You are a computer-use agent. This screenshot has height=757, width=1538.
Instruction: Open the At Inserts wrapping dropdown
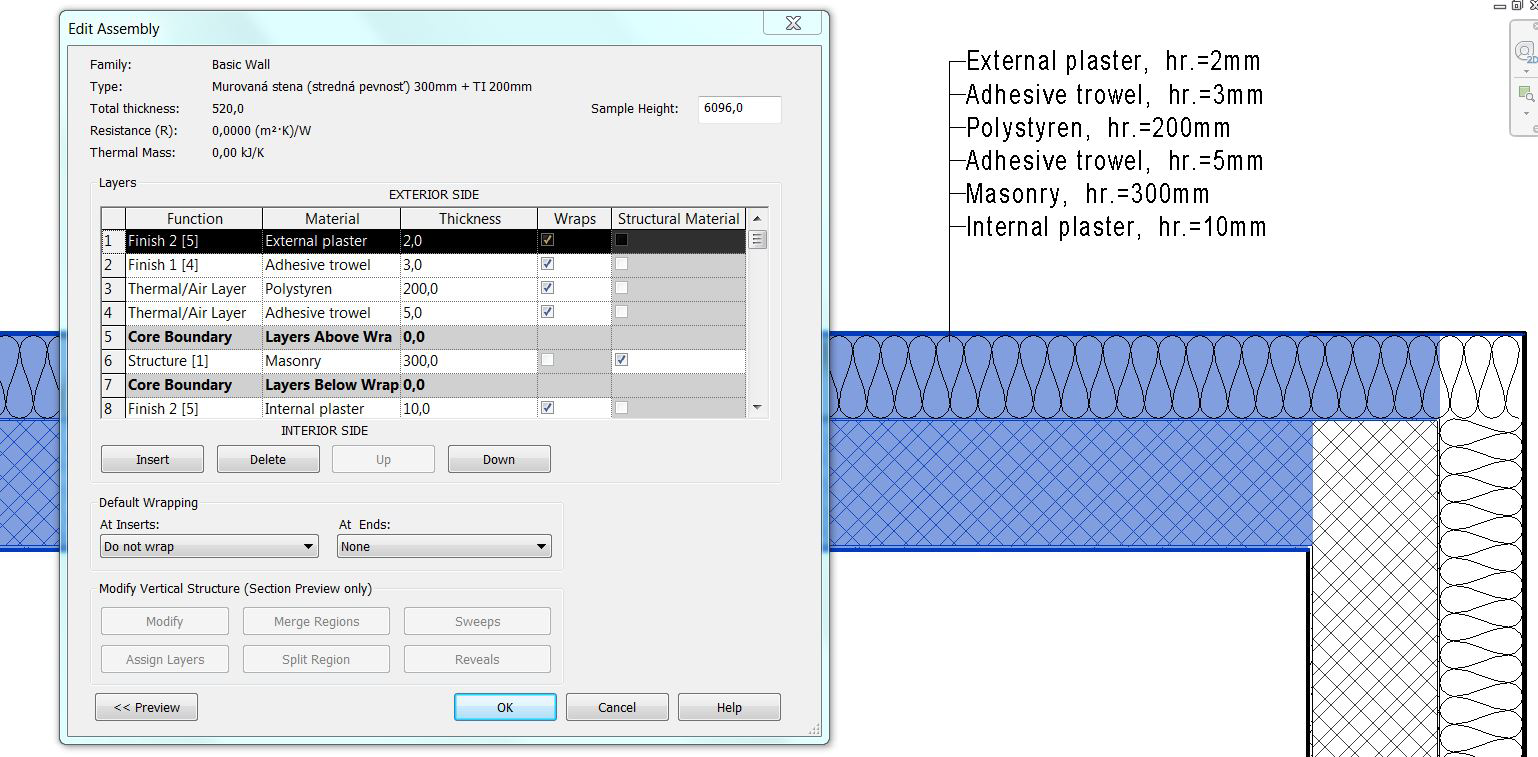tap(309, 546)
